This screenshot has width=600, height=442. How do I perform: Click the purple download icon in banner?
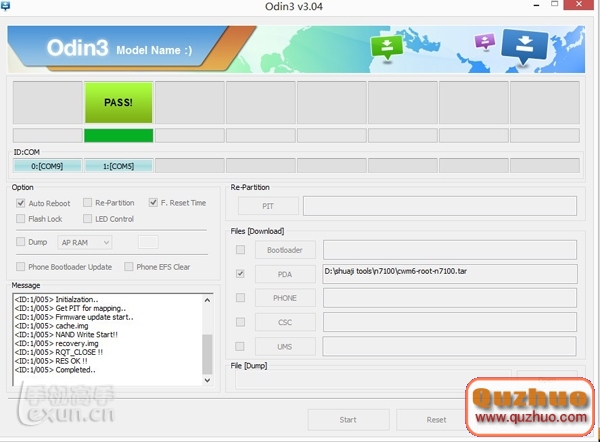[x=485, y=41]
